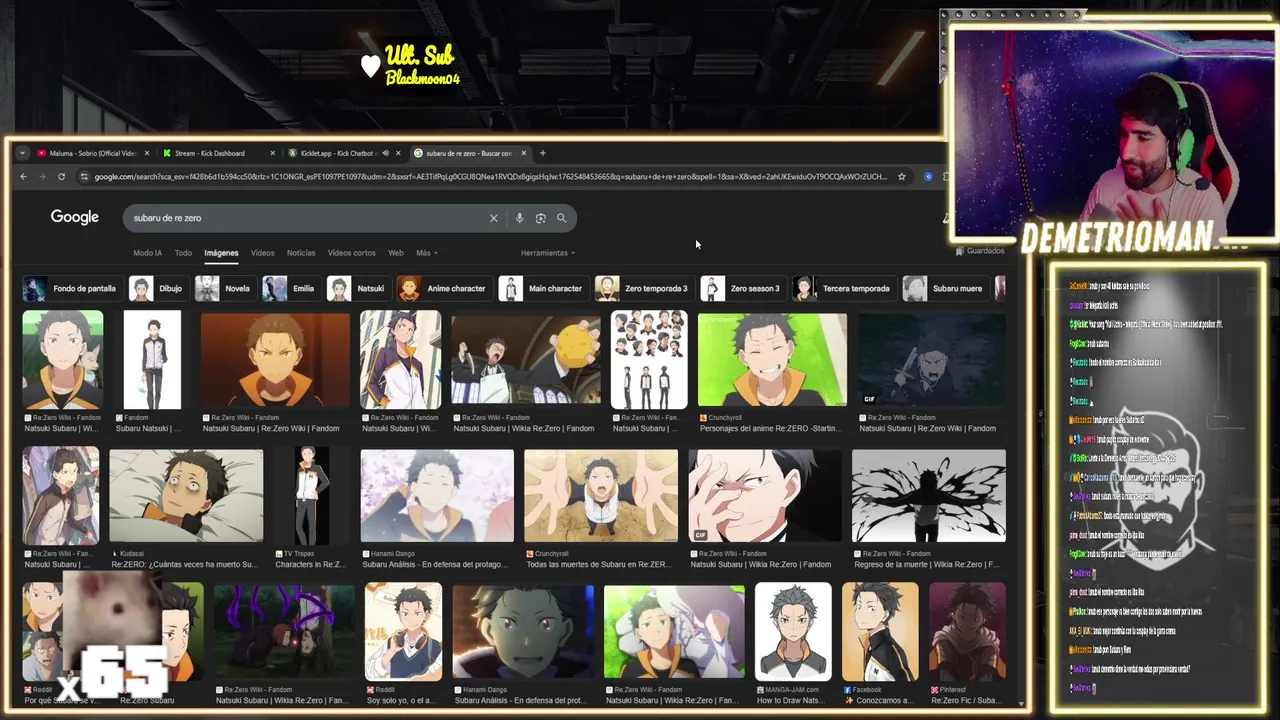Open Reddit Soy solo yo image

[403, 632]
